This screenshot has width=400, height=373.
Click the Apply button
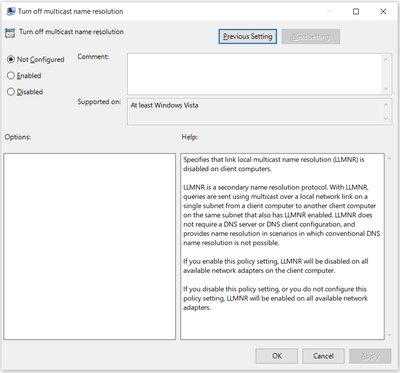(370, 356)
